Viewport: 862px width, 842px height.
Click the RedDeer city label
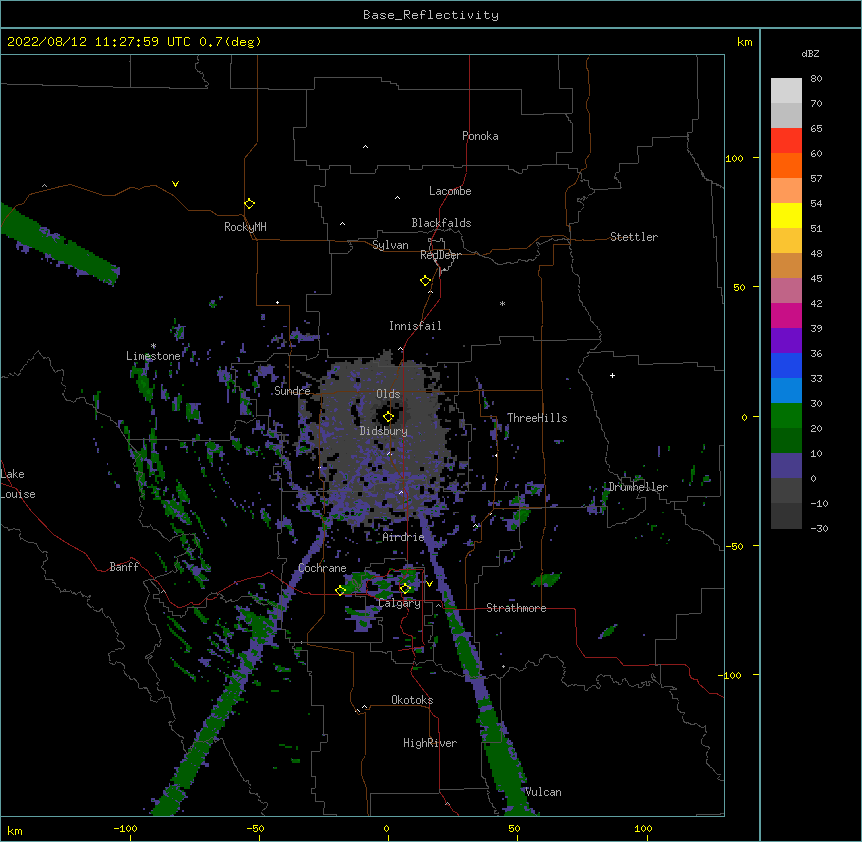click(x=440, y=255)
